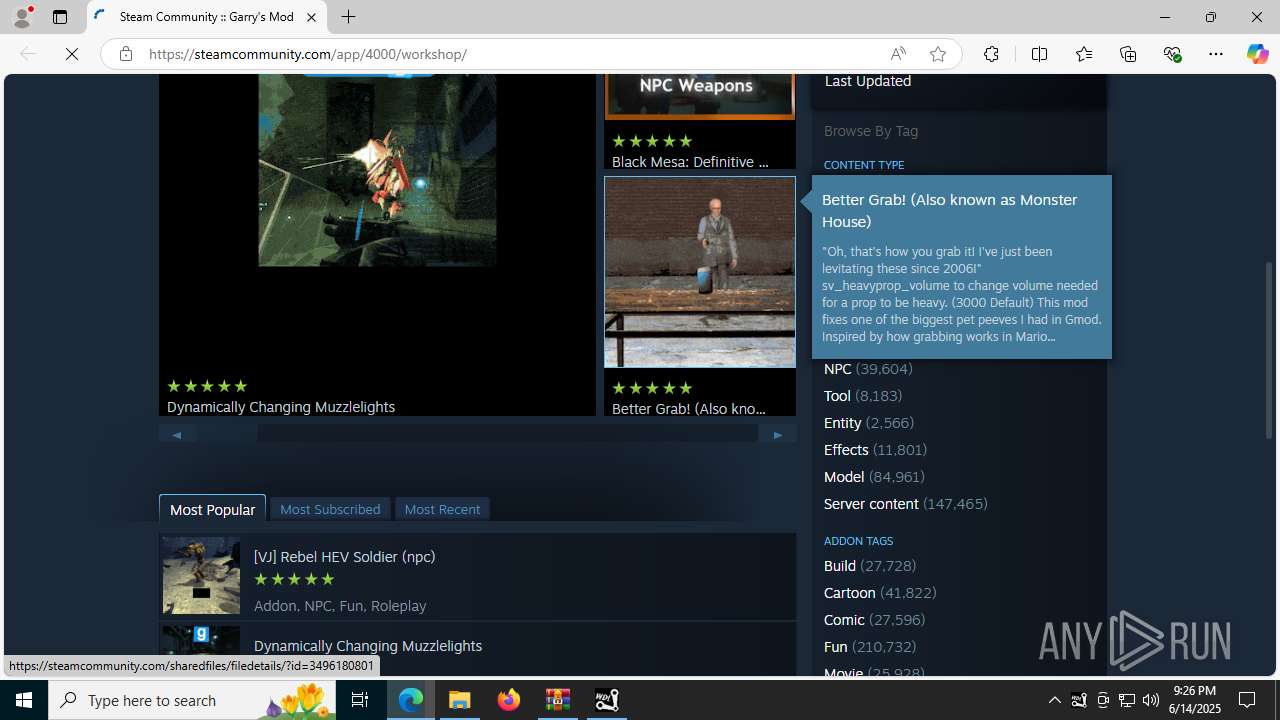The height and width of the screenshot is (720, 1280).
Task: Open a new browser tab
Action: [x=348, y=17]
